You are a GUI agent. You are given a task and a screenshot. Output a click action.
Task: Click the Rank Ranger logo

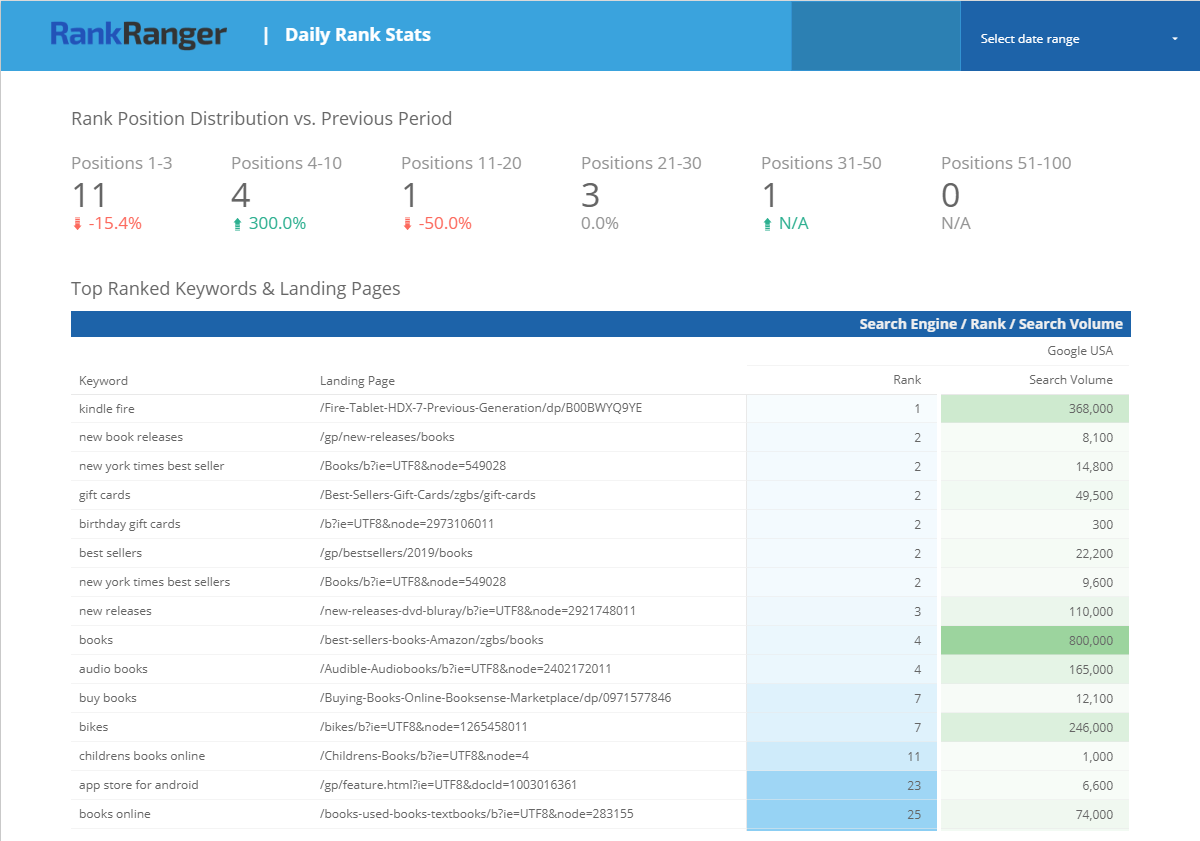coord(138,35)
